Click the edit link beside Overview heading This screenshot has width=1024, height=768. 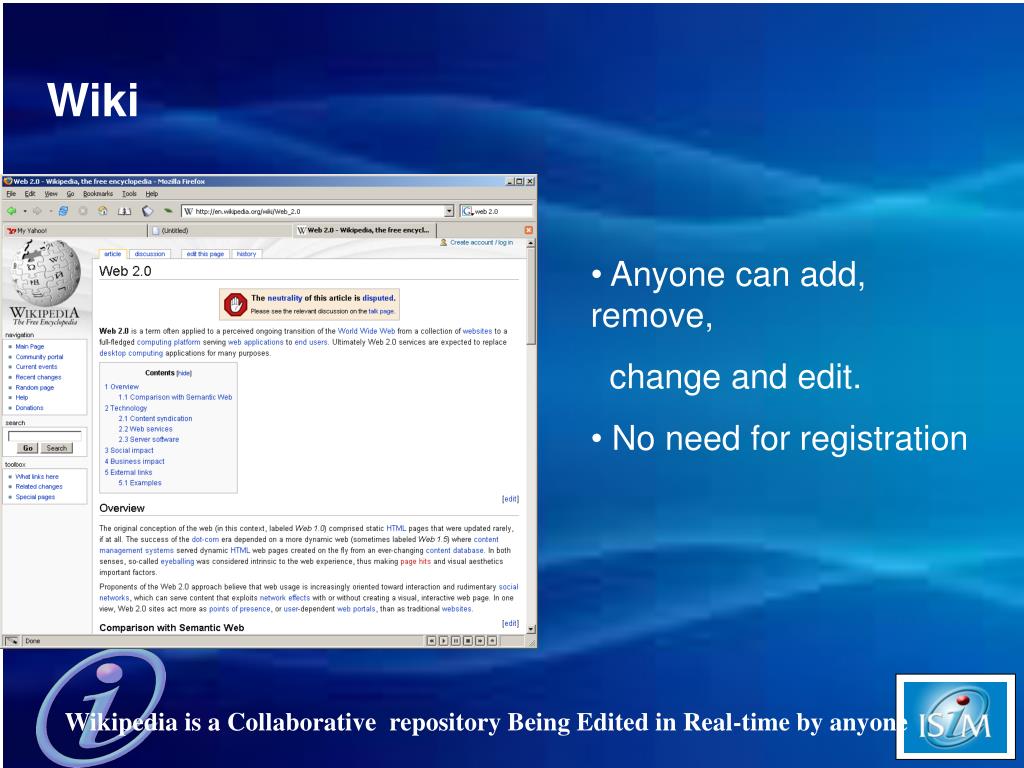(510, 499)
